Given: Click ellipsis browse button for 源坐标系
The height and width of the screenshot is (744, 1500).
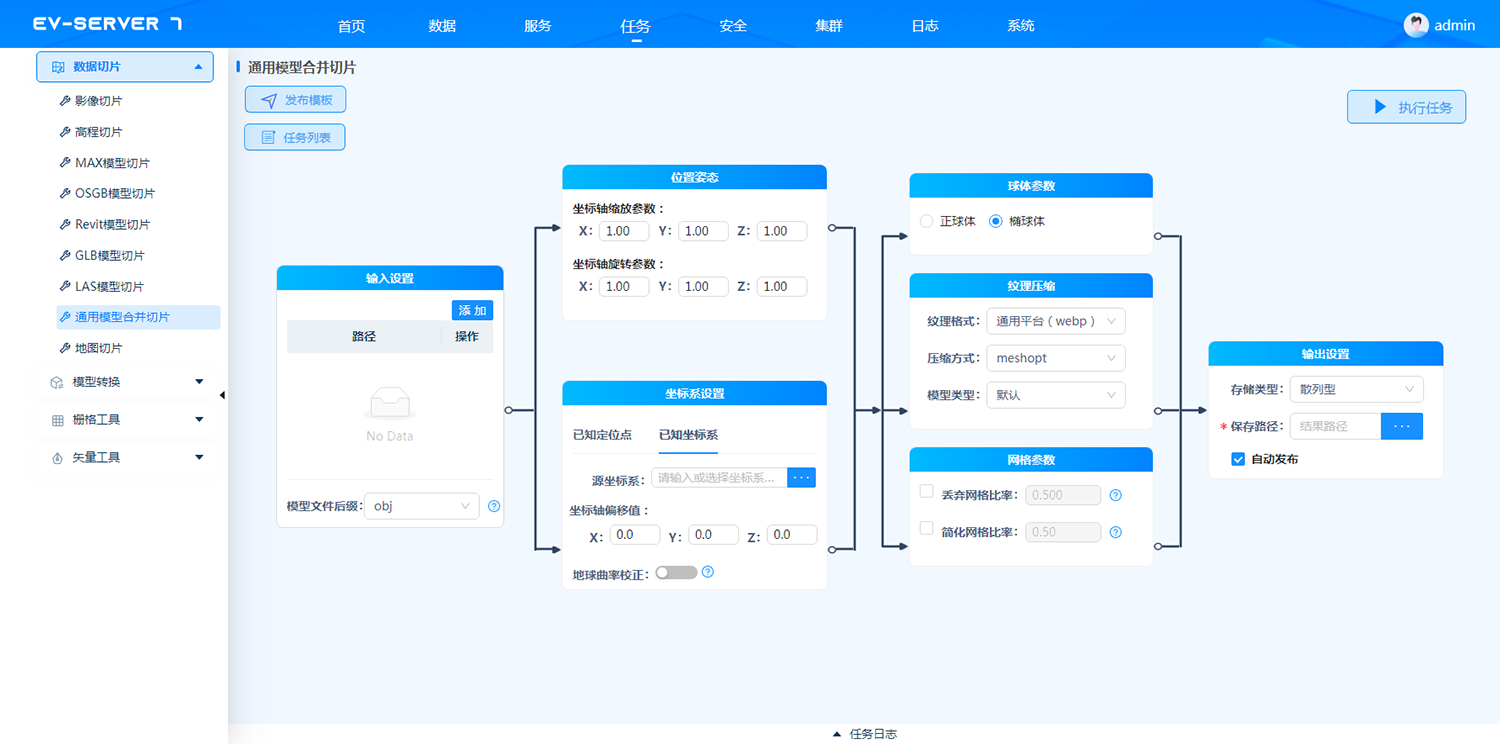Looking at the screenshot, I should [801, 478].
